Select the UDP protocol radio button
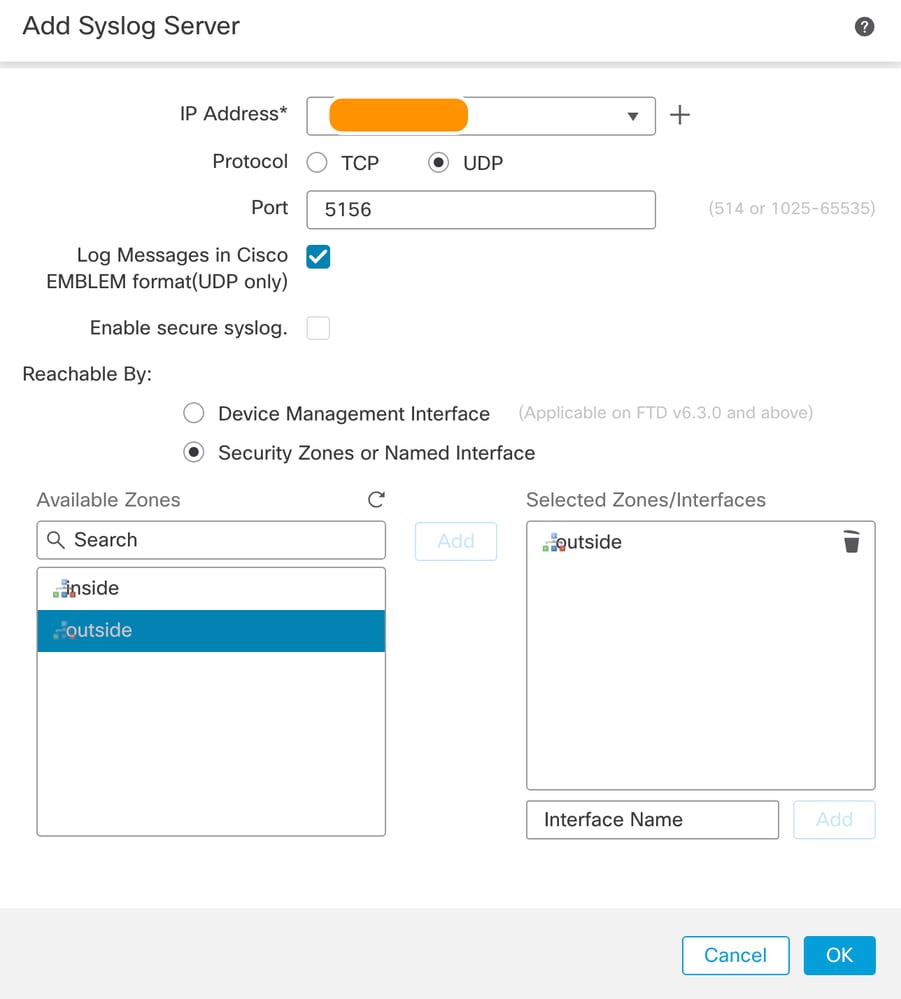901x999 pixels. tap(438, 162)
